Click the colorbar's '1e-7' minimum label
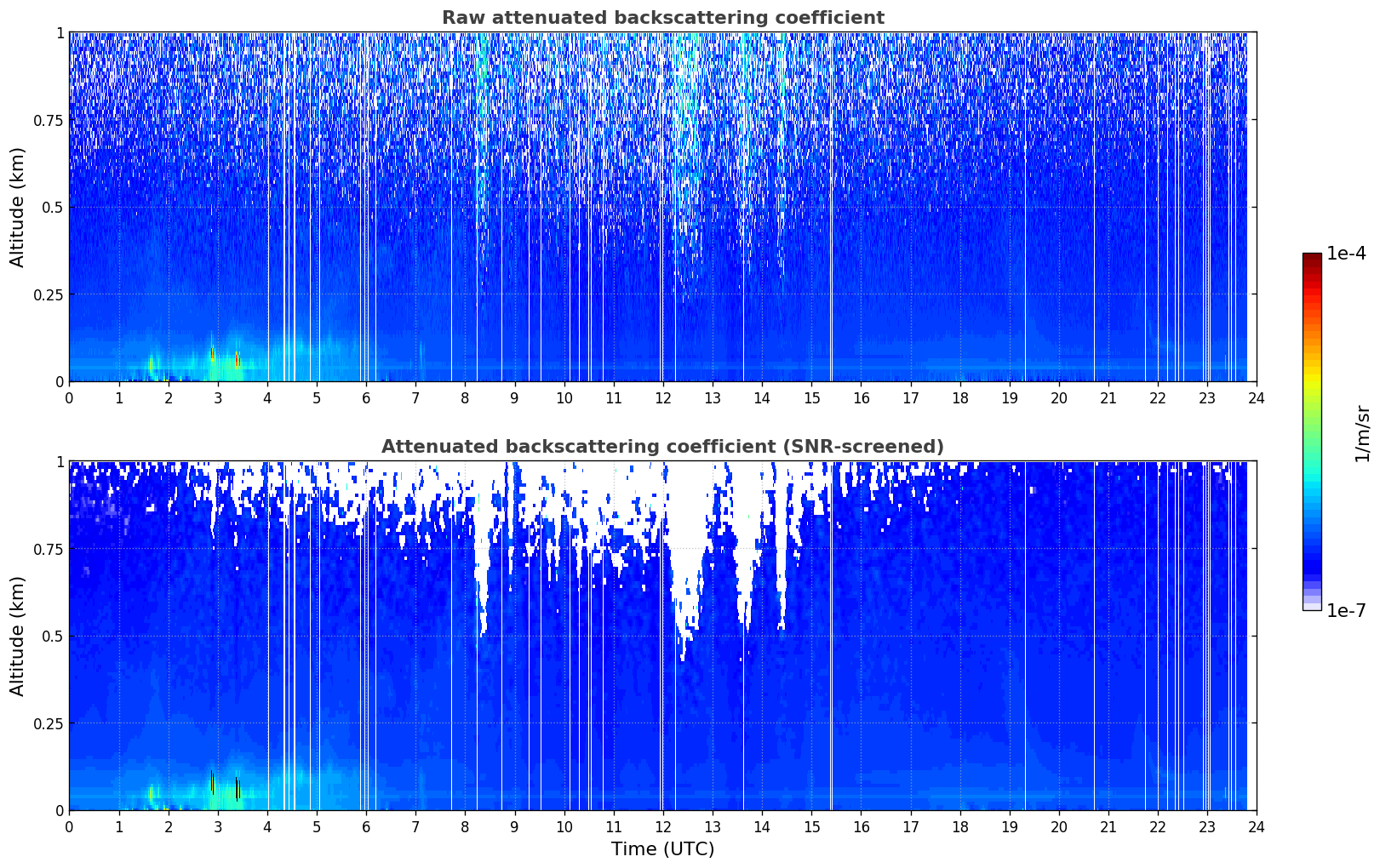The width and height of the screenshot is (1380, 868). pos(1346,611)
